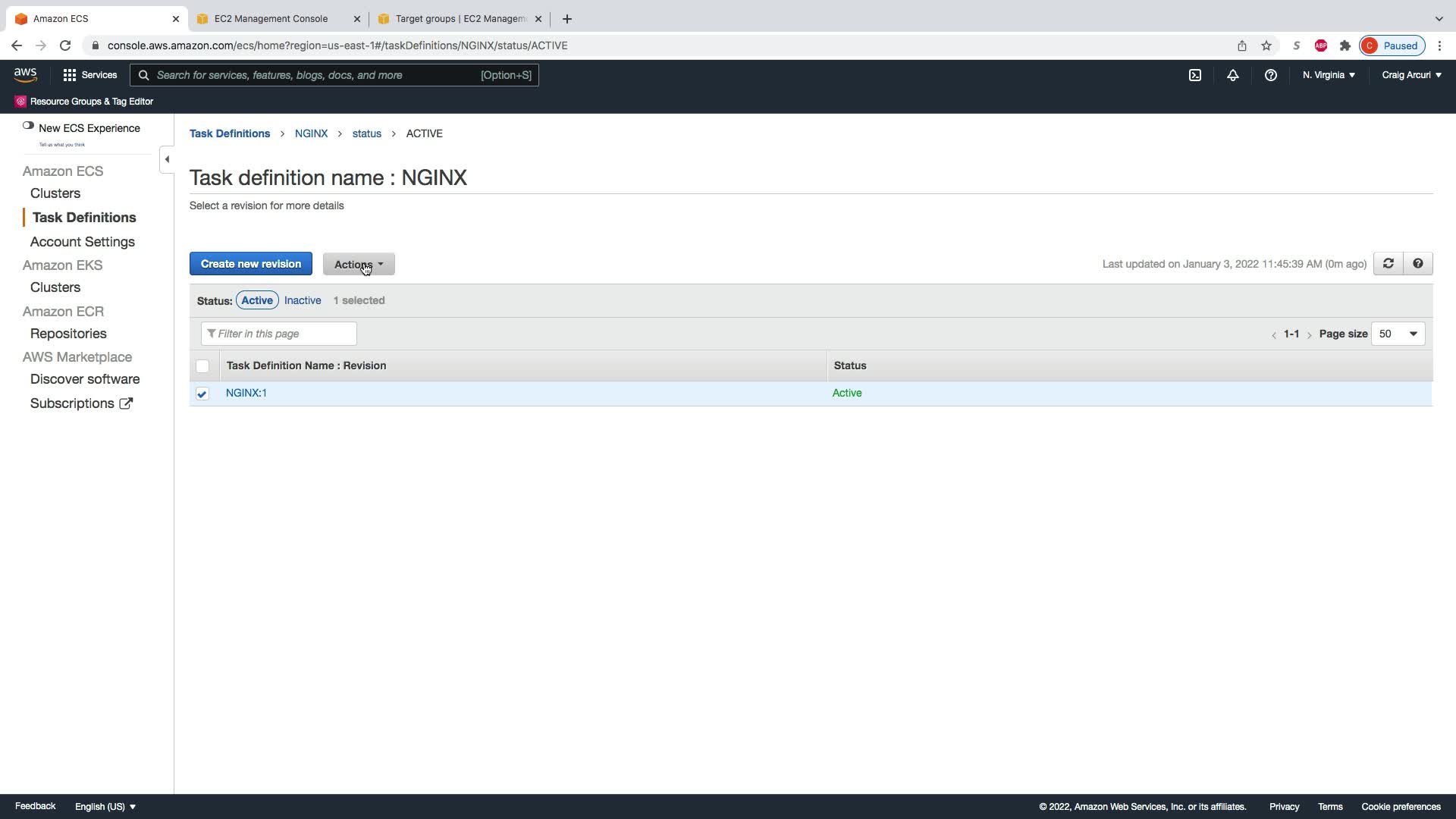Click the support question mark icon in header
1456x819 pixels.
pos(1270,75)
